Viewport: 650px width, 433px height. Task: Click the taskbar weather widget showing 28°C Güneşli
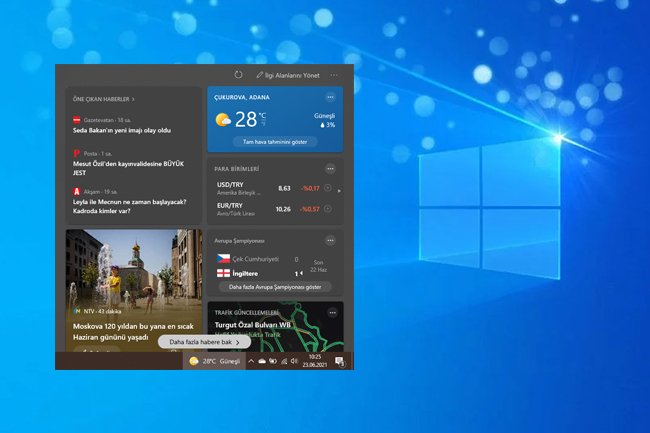215,361
